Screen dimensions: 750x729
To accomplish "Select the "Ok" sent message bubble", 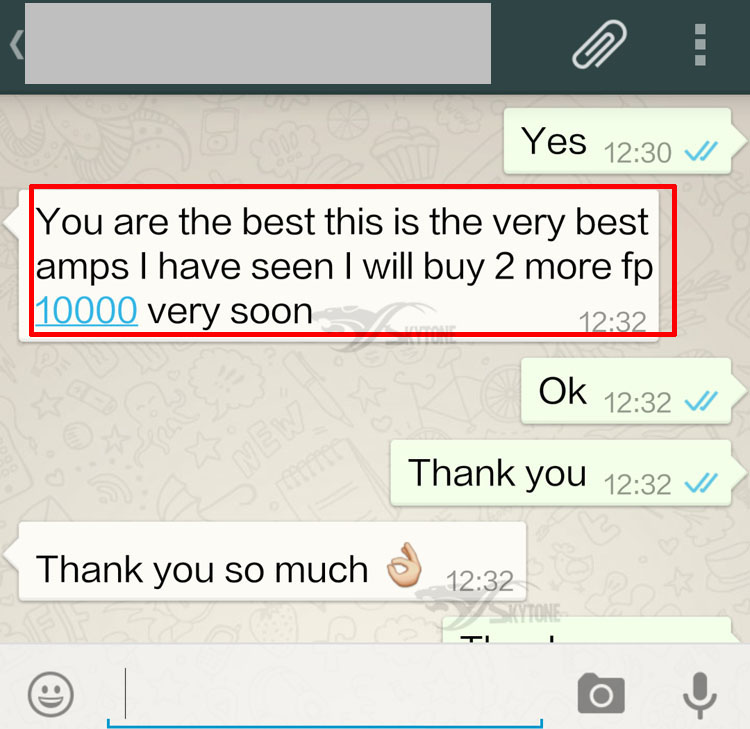I will [x=626, y=391].
